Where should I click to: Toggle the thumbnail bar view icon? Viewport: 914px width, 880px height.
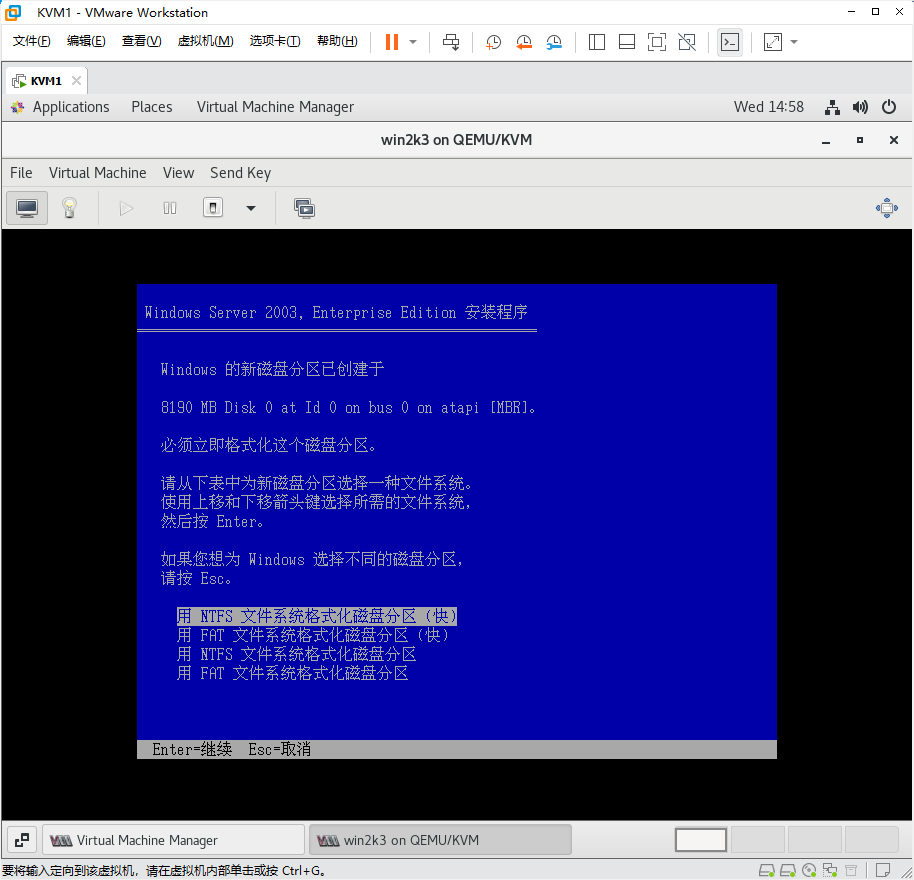coord(627,42)
